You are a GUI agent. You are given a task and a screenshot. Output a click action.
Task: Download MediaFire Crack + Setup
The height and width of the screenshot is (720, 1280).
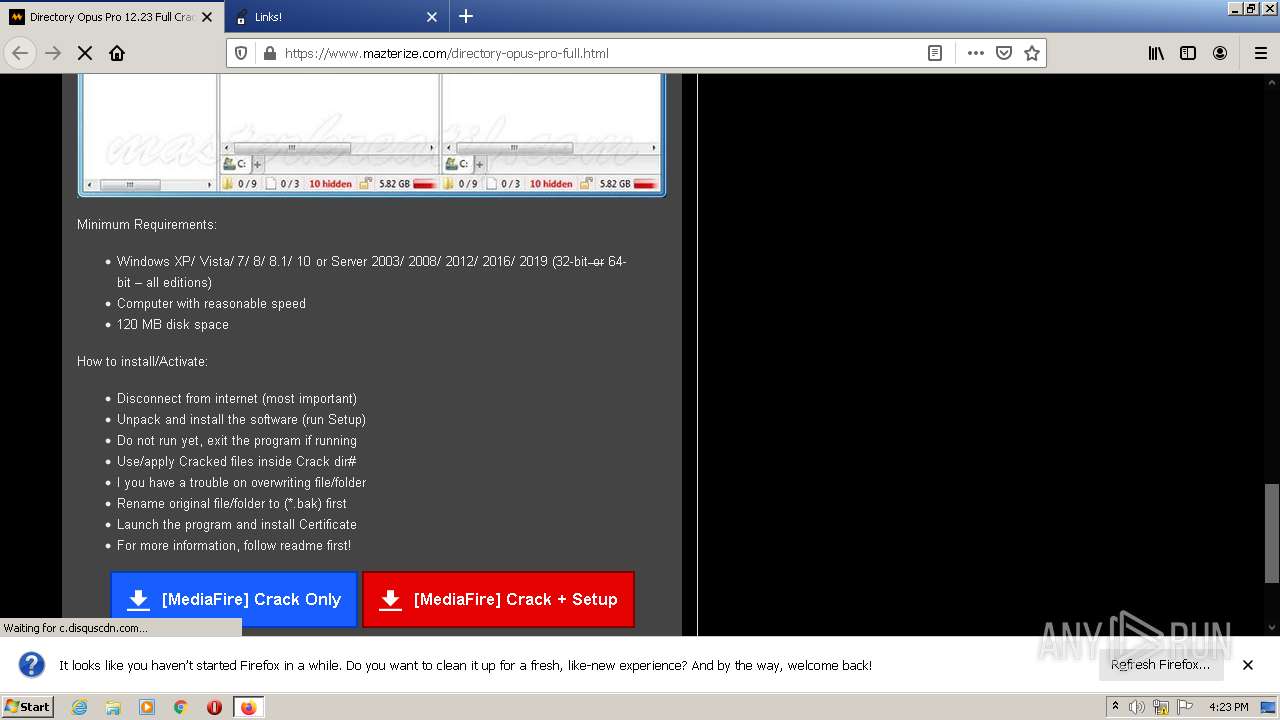(498, 599)
